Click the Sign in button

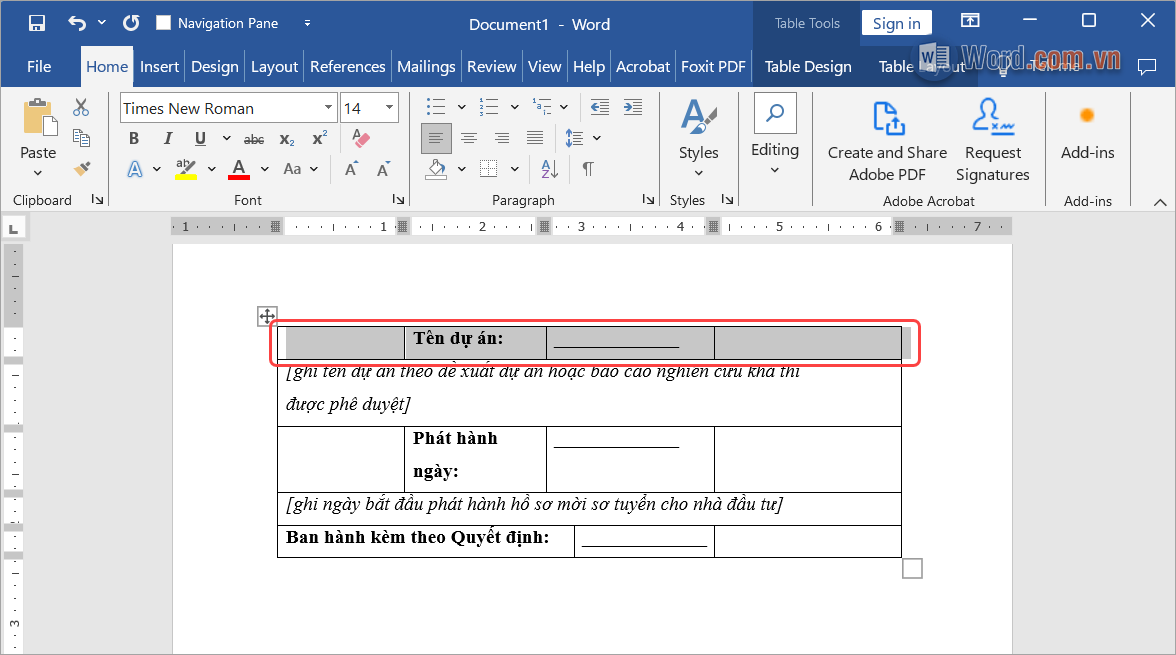(896, 24)
